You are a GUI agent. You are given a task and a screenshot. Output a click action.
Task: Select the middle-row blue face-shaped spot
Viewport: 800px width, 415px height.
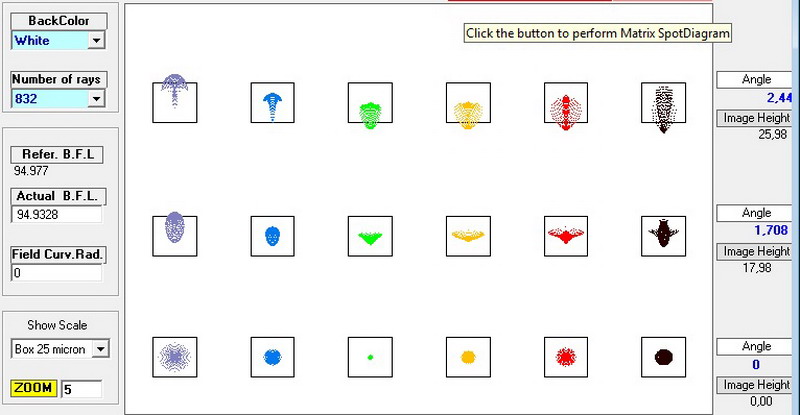pos(272,236)
